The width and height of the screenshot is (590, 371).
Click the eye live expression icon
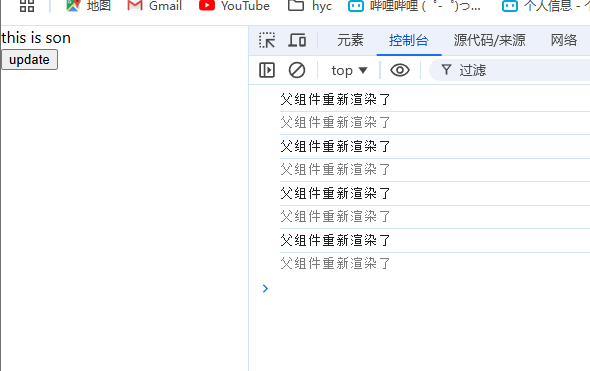400,70
